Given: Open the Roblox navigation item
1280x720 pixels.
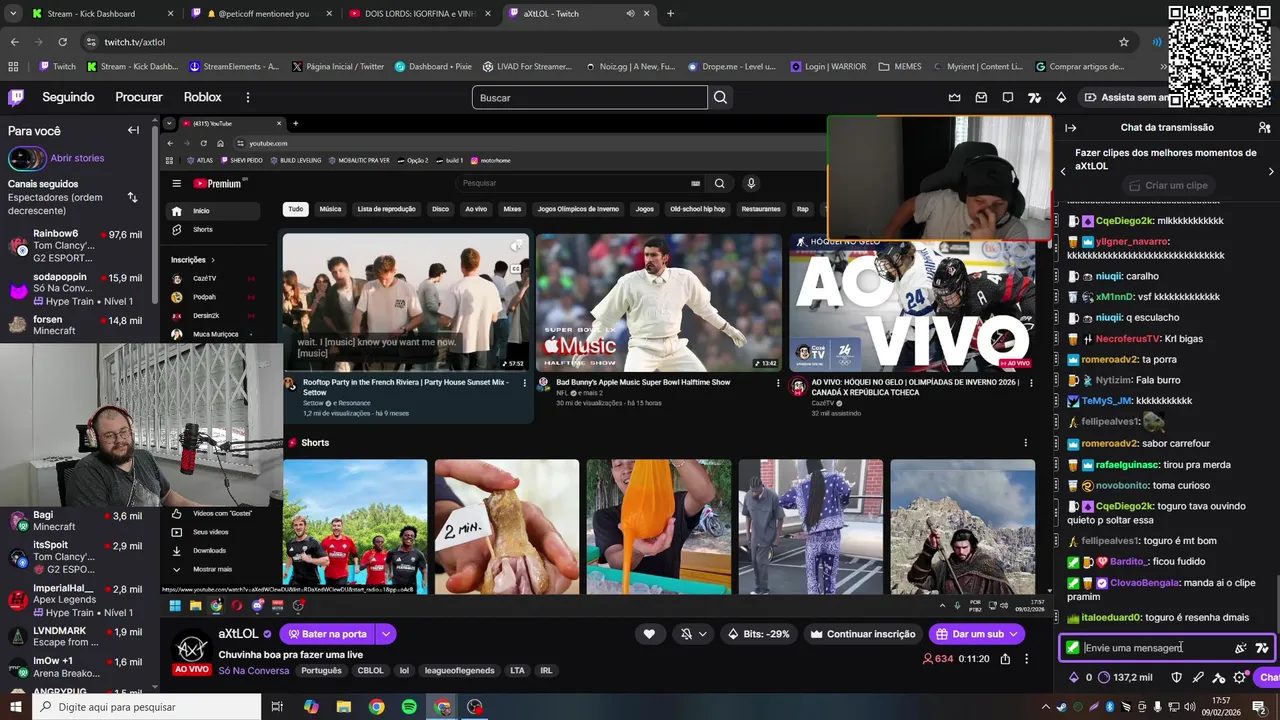Looking at the screenshot, I should 203,97.
